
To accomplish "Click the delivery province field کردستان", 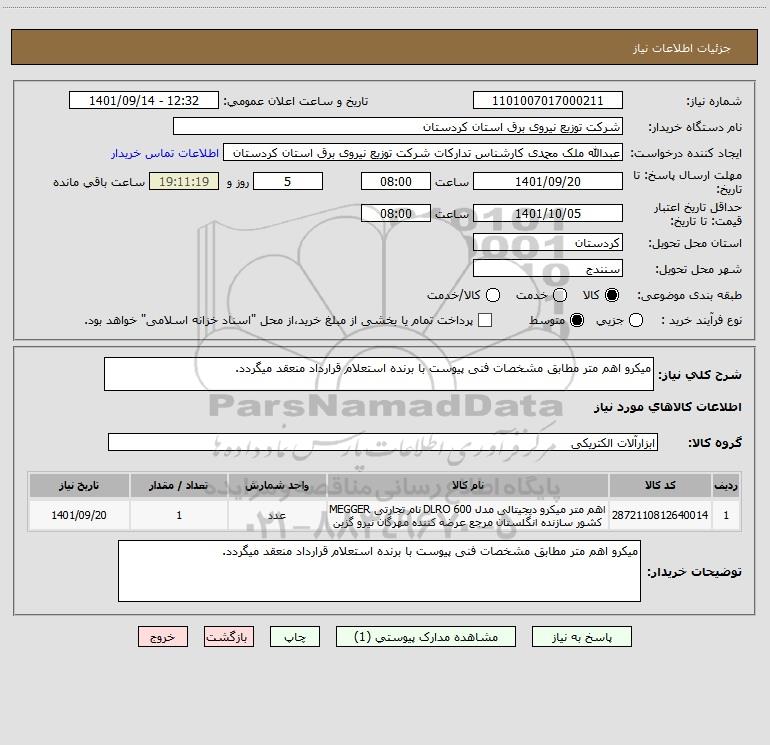I will click(548, 242).
